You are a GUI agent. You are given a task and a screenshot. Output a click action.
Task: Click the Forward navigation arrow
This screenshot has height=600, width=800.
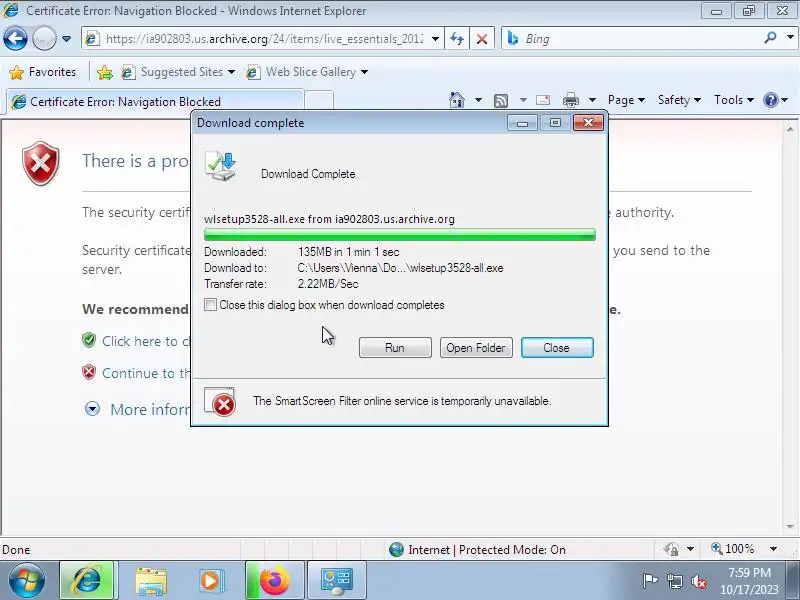coord(44,38)
